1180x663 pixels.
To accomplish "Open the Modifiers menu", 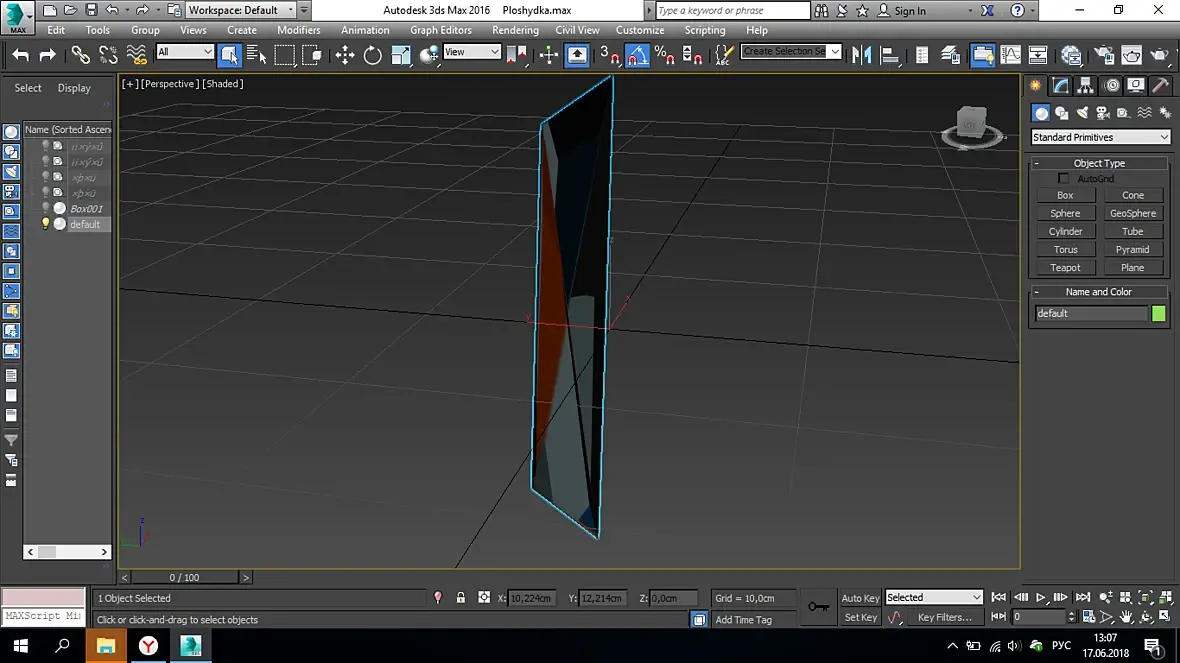I will tap(299, 30).
